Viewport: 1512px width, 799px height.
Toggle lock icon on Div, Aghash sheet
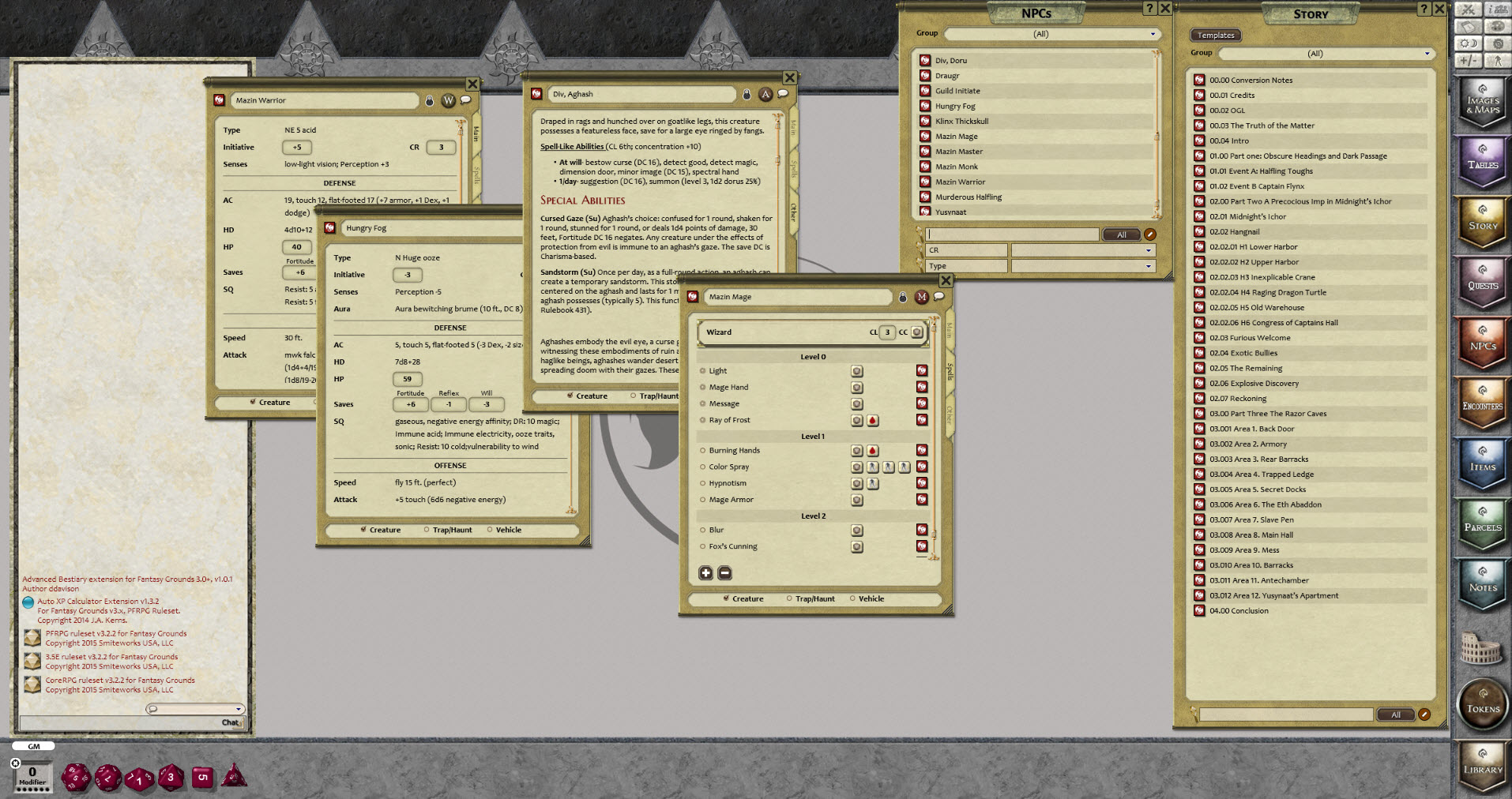pyautogui.click(x=747, y=95)
